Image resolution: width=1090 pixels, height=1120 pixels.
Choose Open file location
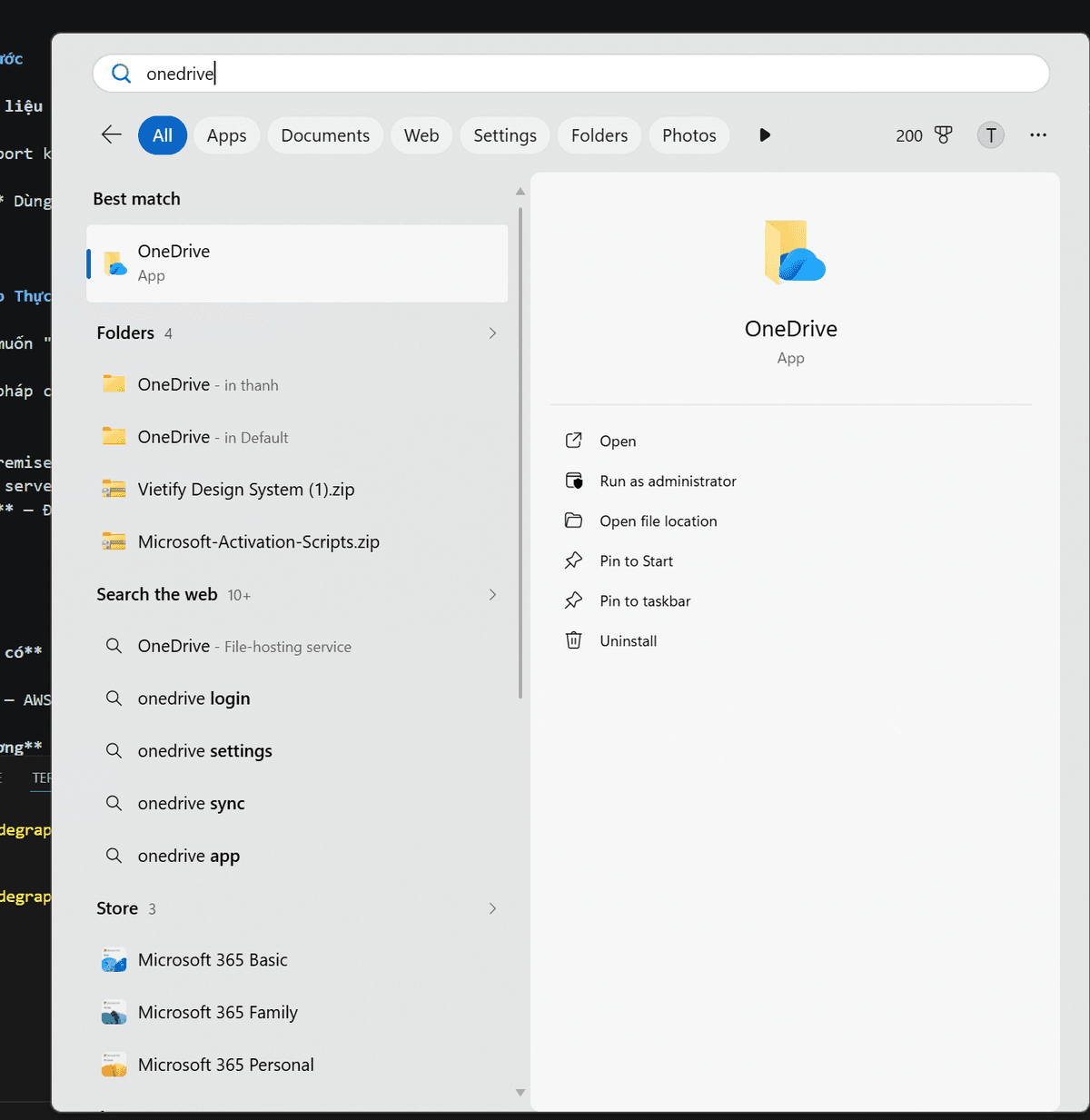pyautogui.click(x=659, y=521)
